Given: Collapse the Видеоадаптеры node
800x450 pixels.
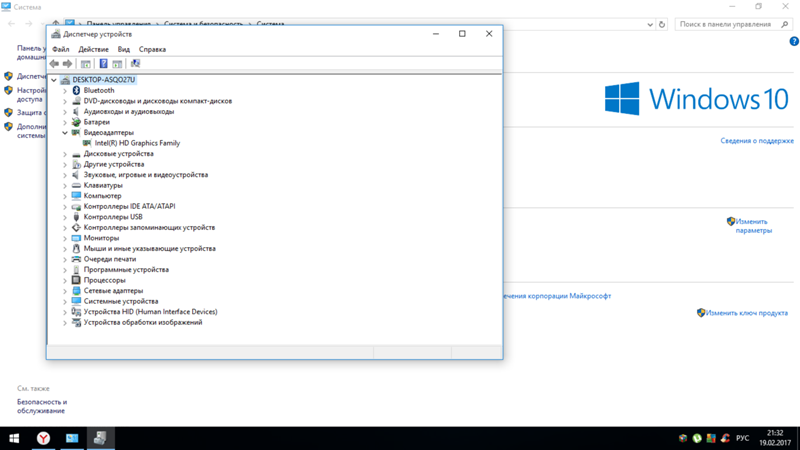Looking at the screenshot, I should (x=65, y=133).
